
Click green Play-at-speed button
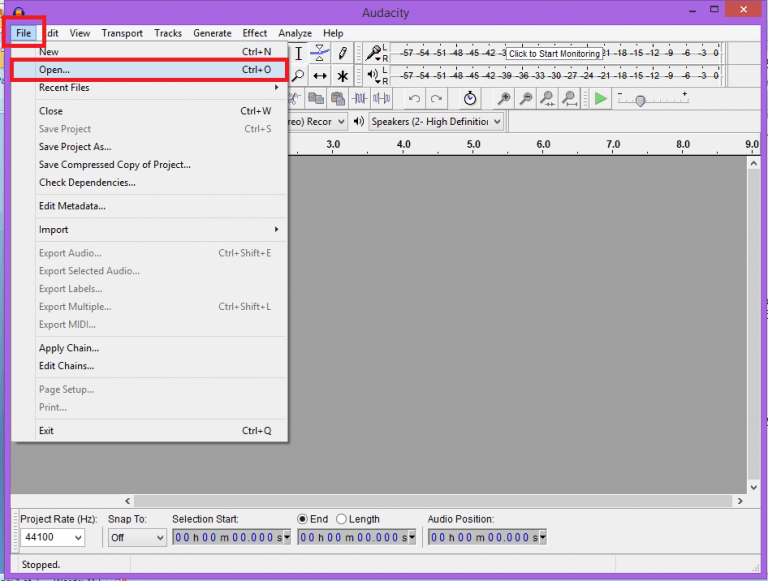tap(600, 99)
